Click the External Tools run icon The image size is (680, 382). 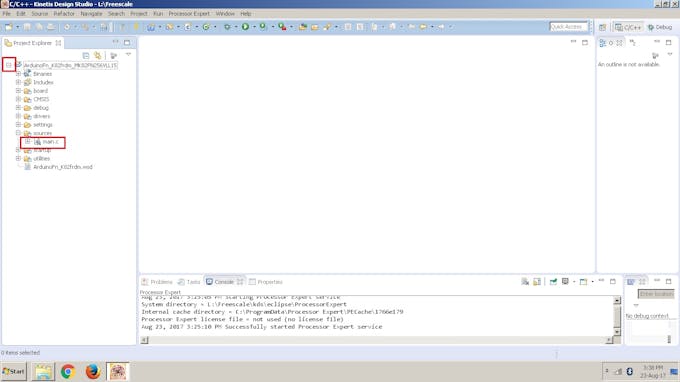click(x=282, y=27)
